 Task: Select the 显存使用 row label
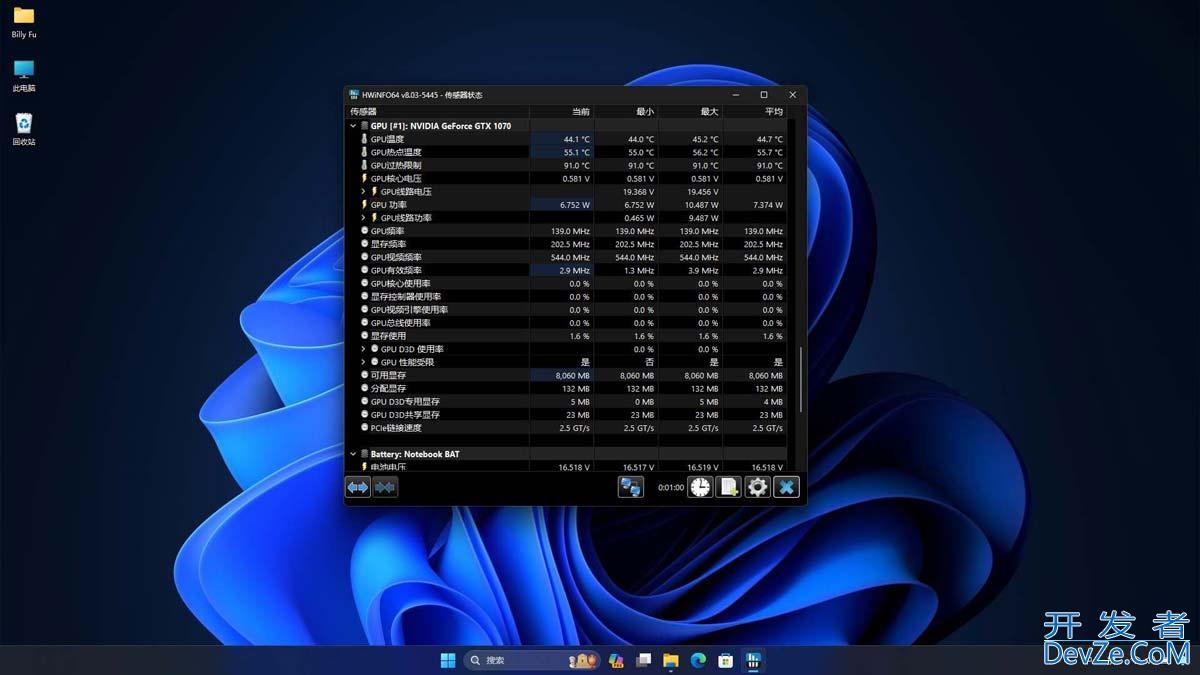(389, 336)
